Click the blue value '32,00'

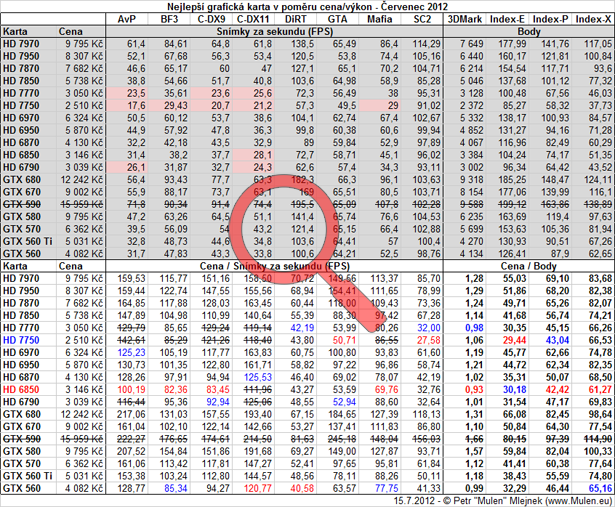coord(429,328)
